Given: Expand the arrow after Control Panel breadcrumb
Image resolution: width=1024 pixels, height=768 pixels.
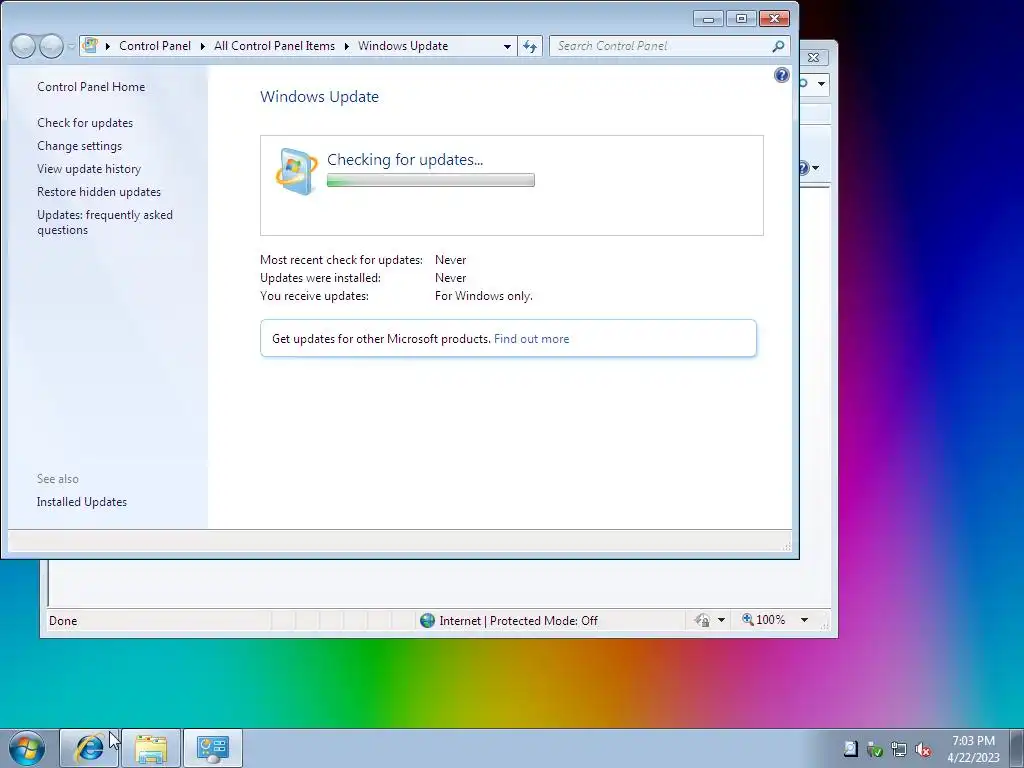Looking at the screenshot, I should [x=202, y=46].
